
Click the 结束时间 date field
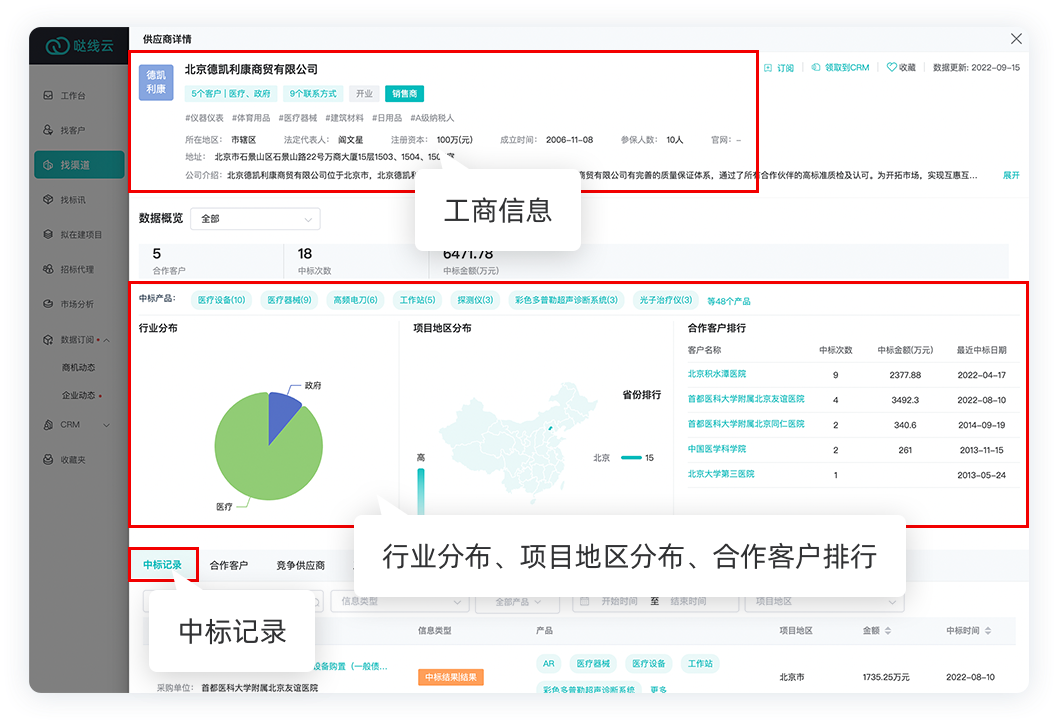[x=688, y=601]
